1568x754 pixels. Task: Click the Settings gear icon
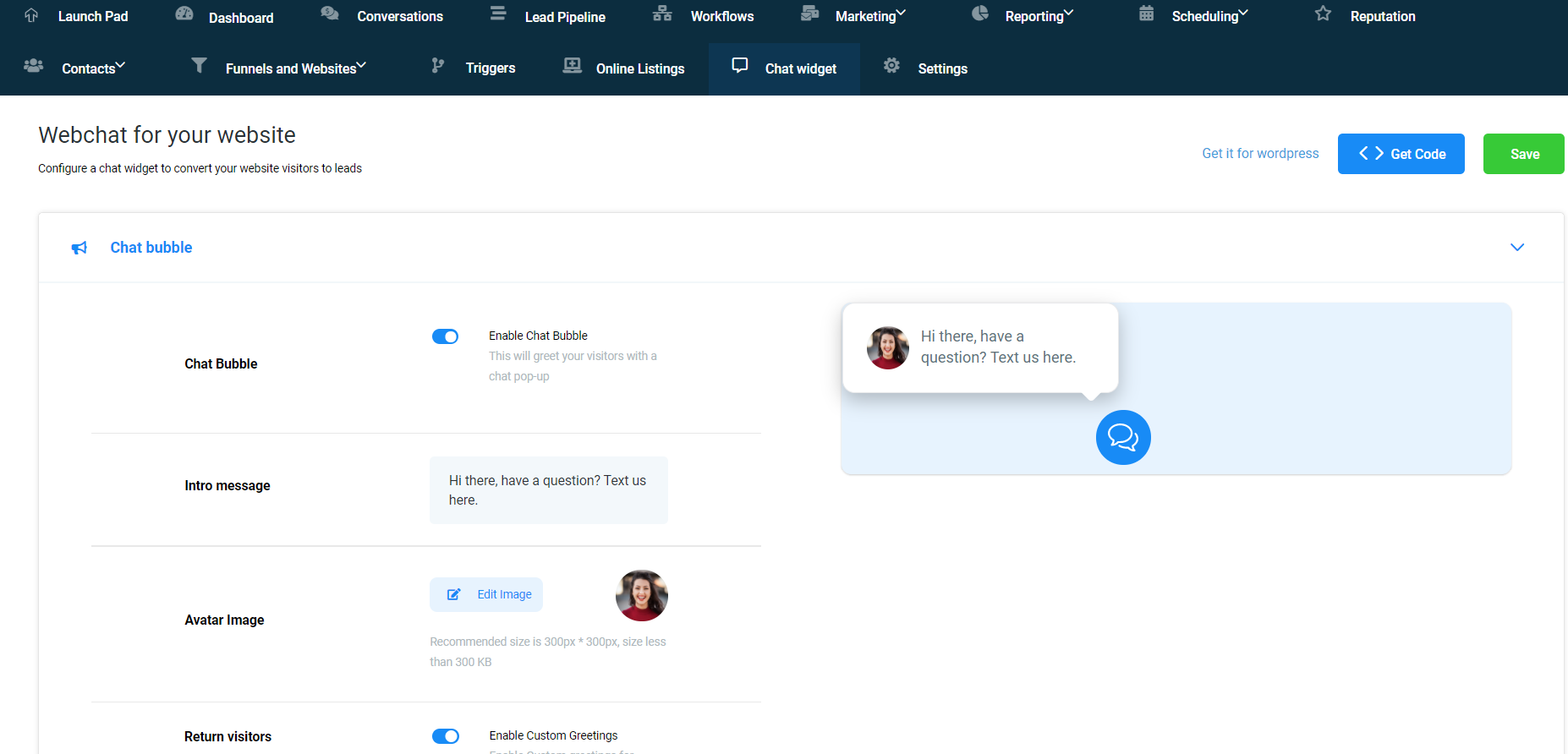(891, 65)
